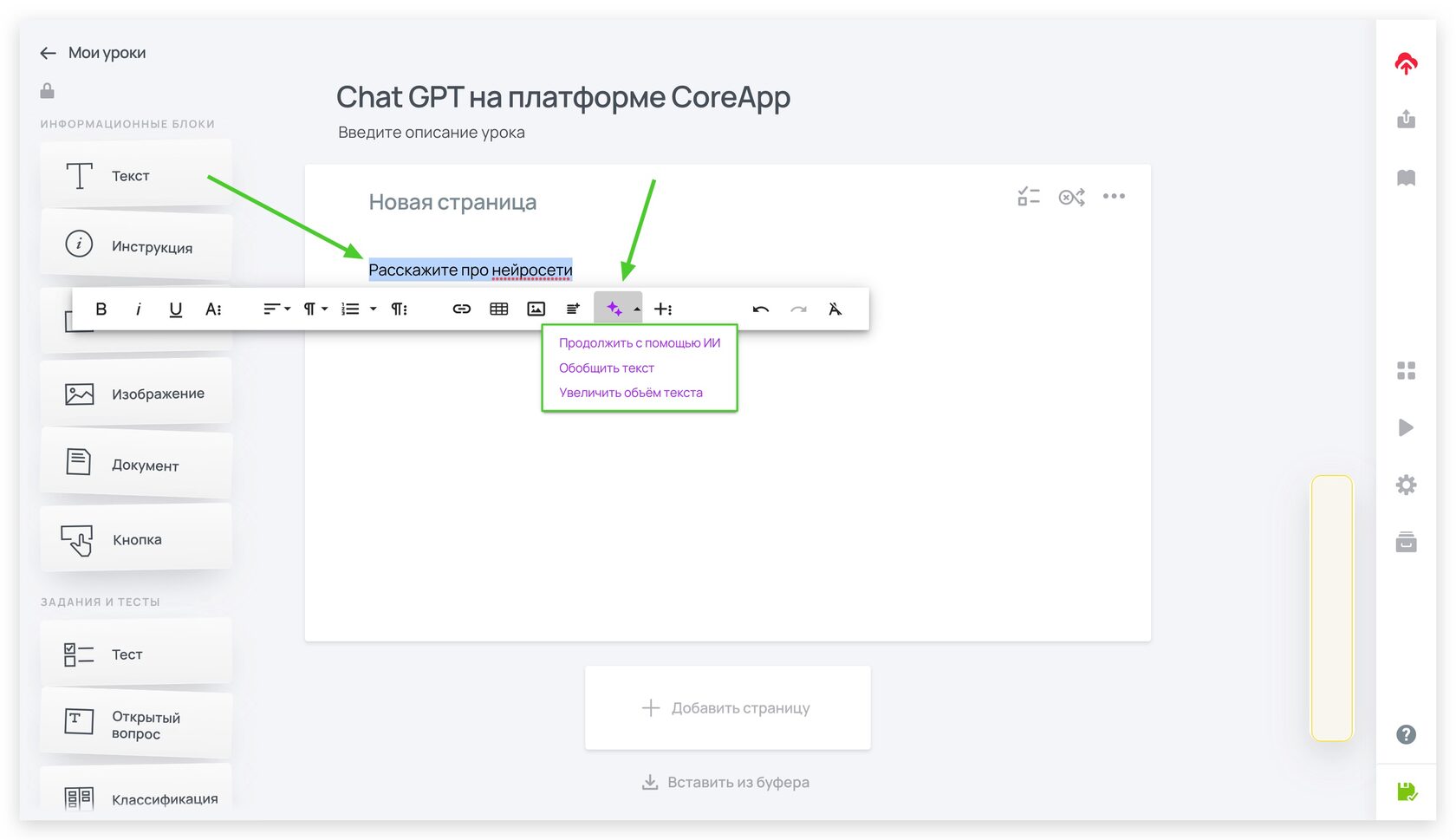The width and height of the screenshot is (1456, 840).
Task: Open the text color picker icon
Action: coord(213,309)
